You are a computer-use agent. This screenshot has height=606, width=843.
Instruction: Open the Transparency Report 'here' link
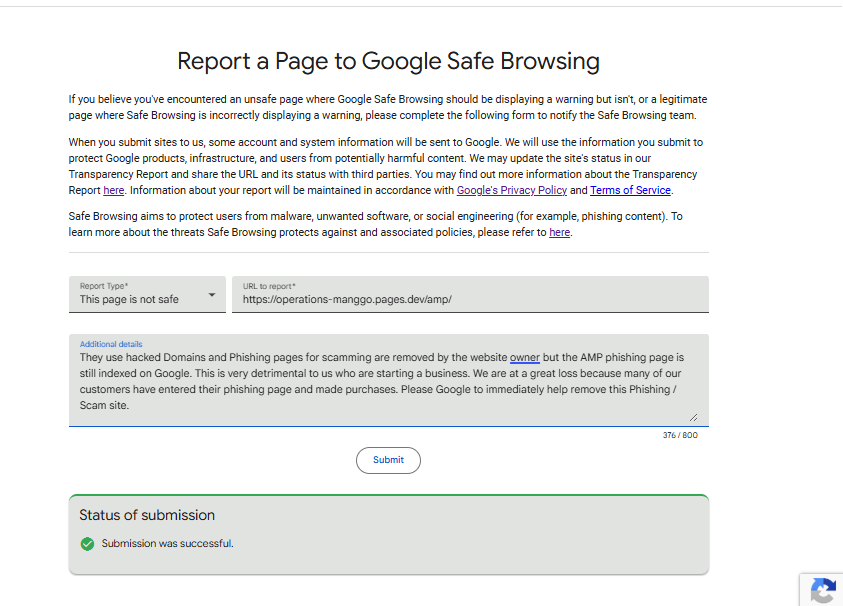[113, 190]
